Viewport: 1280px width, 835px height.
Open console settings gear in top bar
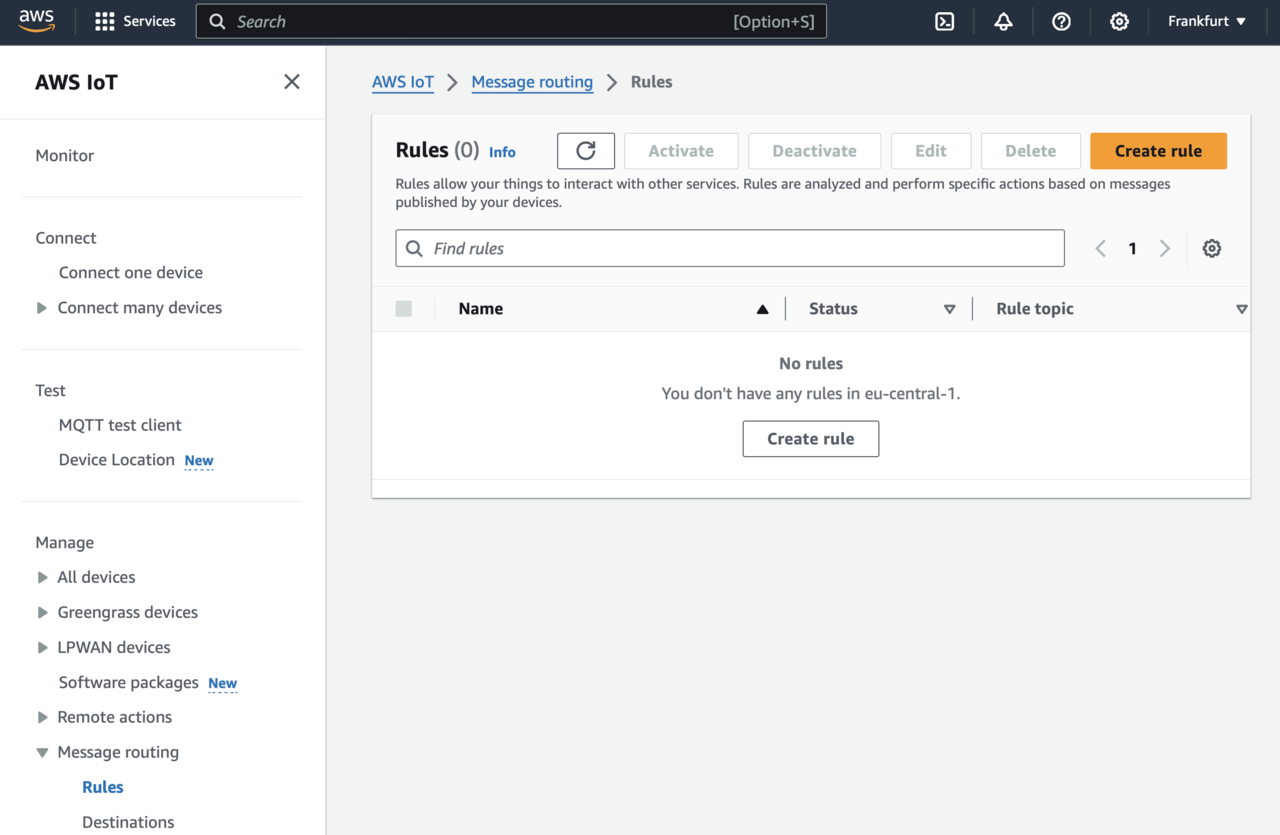point(1119,21)
